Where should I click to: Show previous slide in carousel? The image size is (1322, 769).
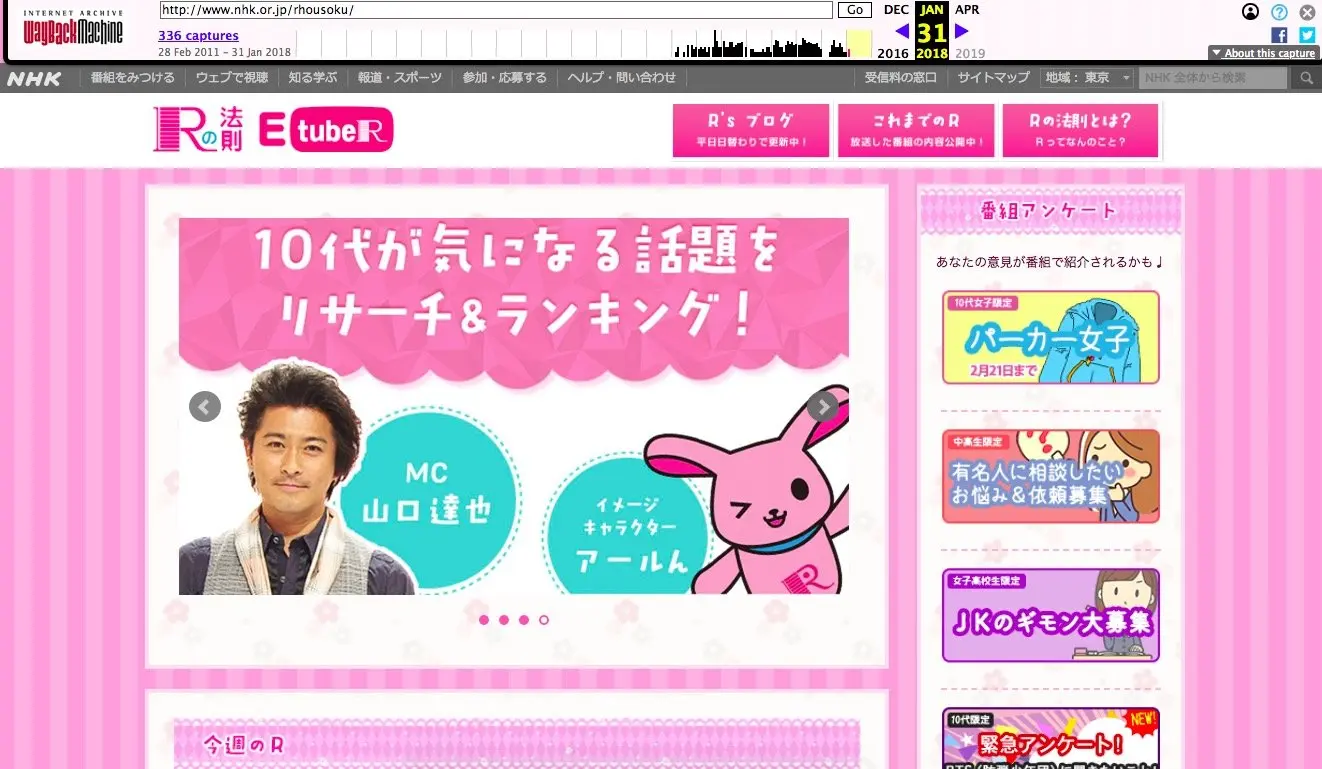click(x=205, y=406)
